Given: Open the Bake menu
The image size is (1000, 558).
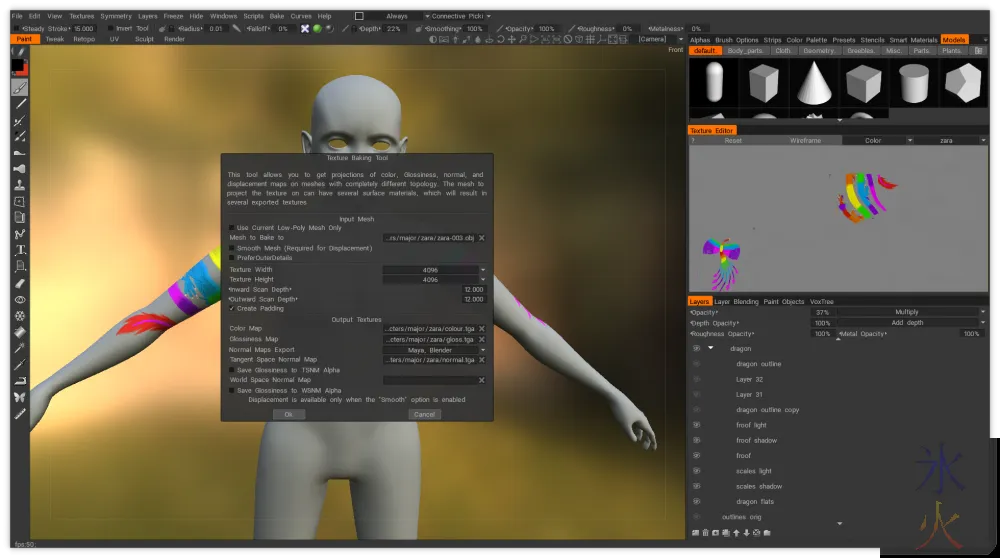Looking at the screenshot, I should (277, 16).
